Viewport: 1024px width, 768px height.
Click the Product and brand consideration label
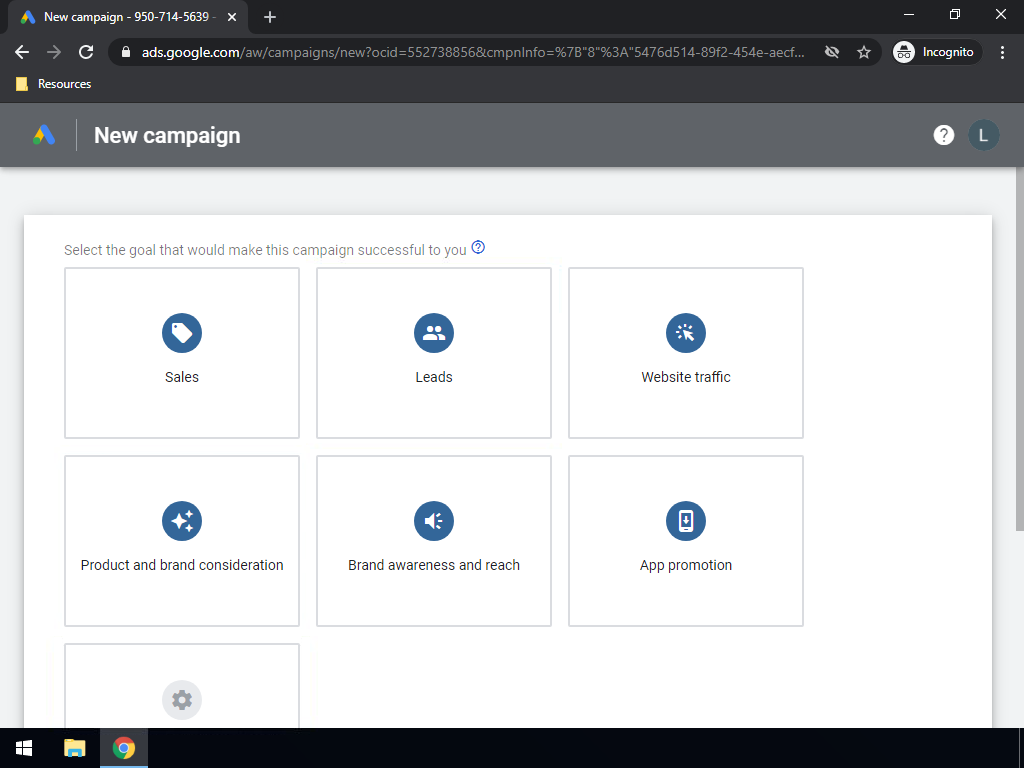[182, 565]
